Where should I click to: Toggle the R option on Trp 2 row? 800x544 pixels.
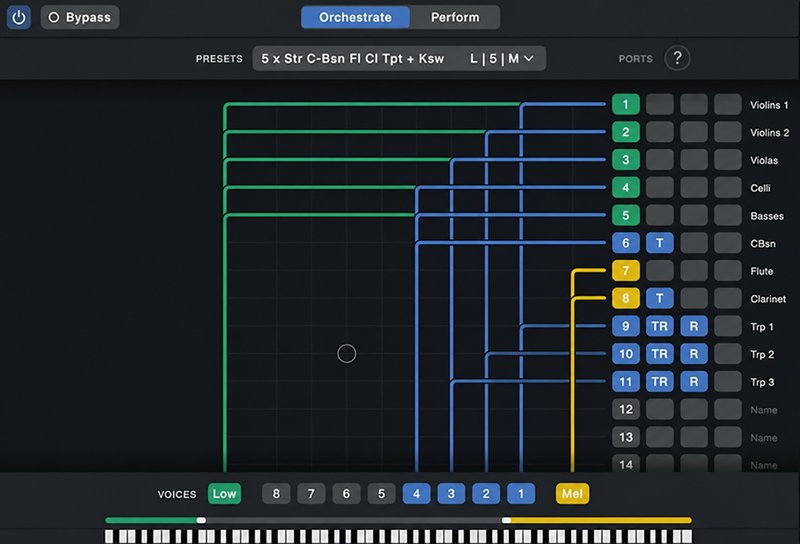(x=694, y=354)
